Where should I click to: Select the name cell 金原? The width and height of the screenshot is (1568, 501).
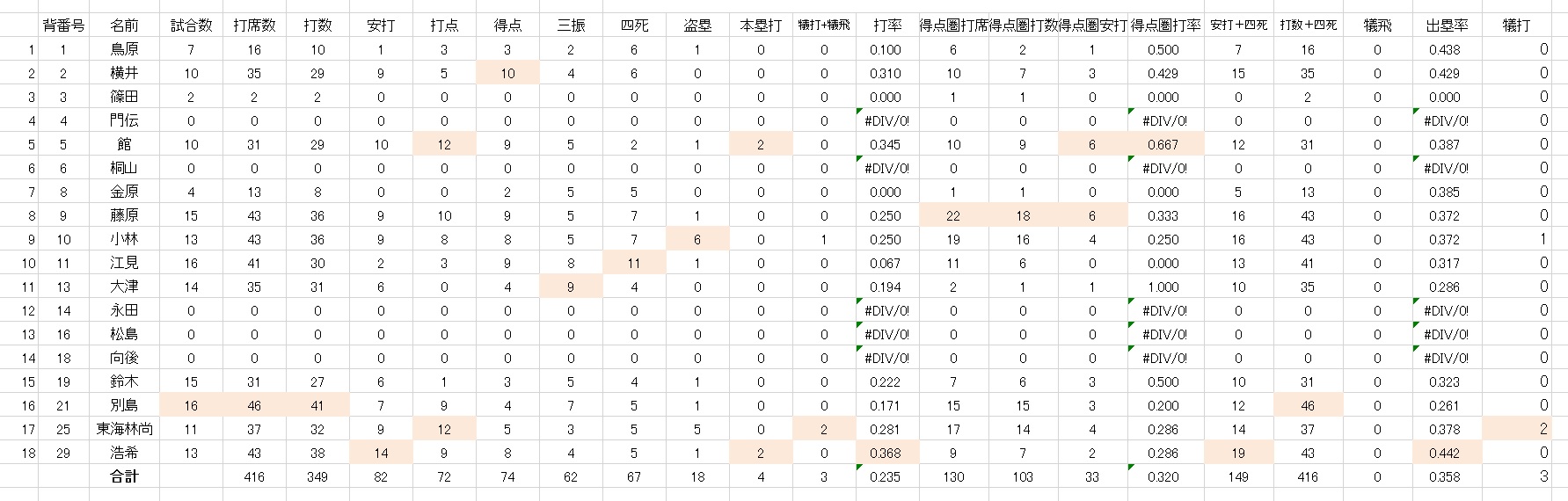click(x=124, y=192)
